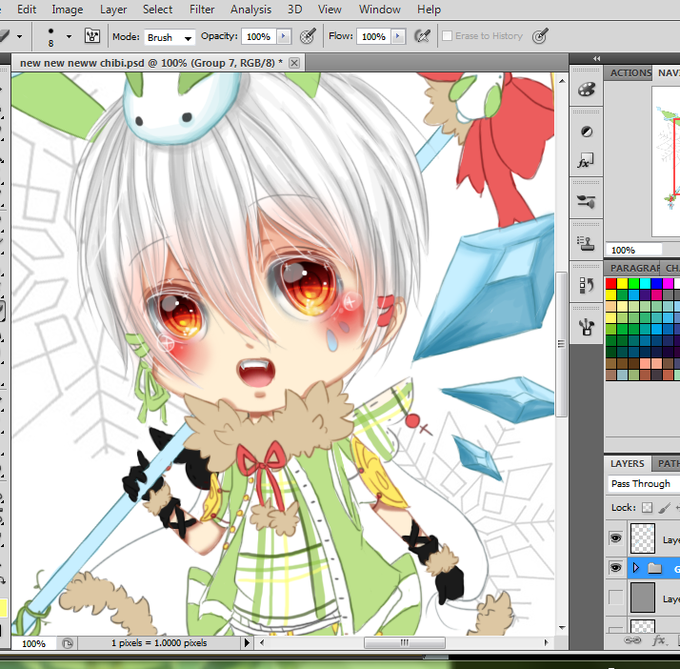Open the Flow slider arrow
Viewport: 680px width, 669px height.
(x=398, y=36)
